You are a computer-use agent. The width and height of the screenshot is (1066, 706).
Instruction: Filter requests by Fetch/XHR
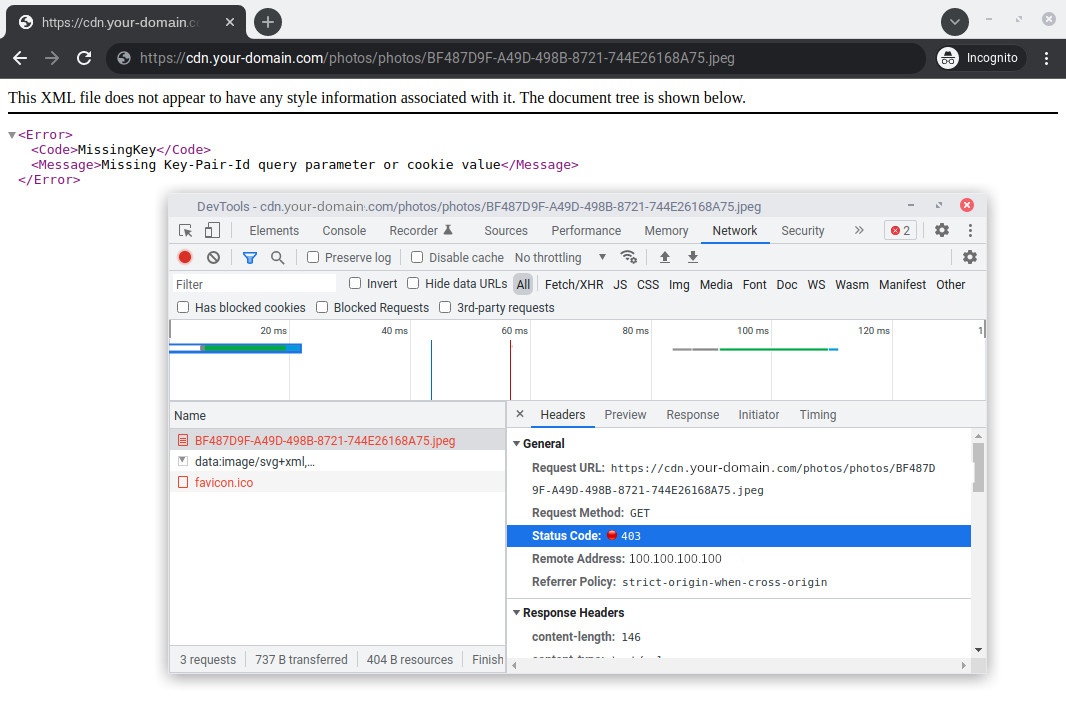point(574,284)
